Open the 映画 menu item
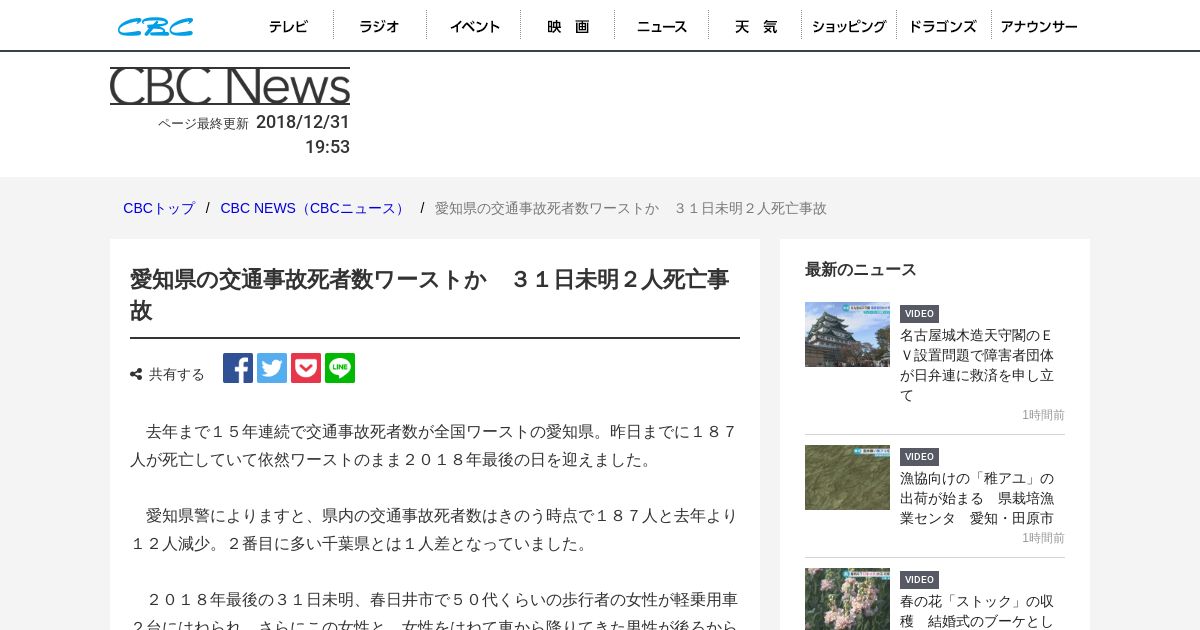The image size is (1200, 630). pos(568,26)
